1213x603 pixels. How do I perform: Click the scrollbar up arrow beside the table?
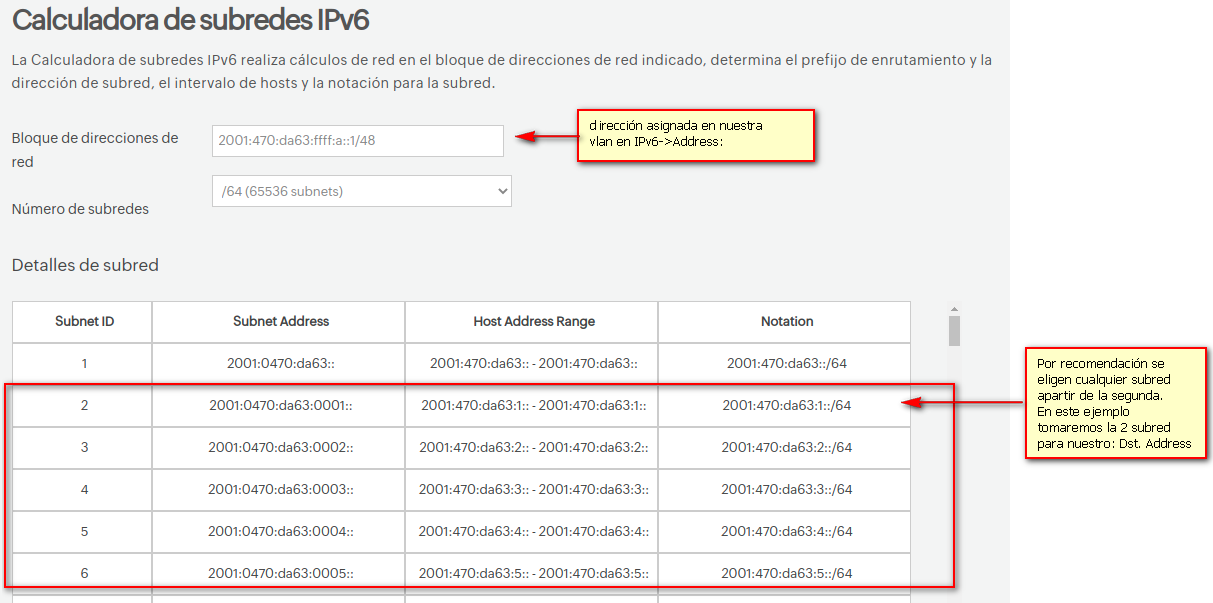point(953,309)
